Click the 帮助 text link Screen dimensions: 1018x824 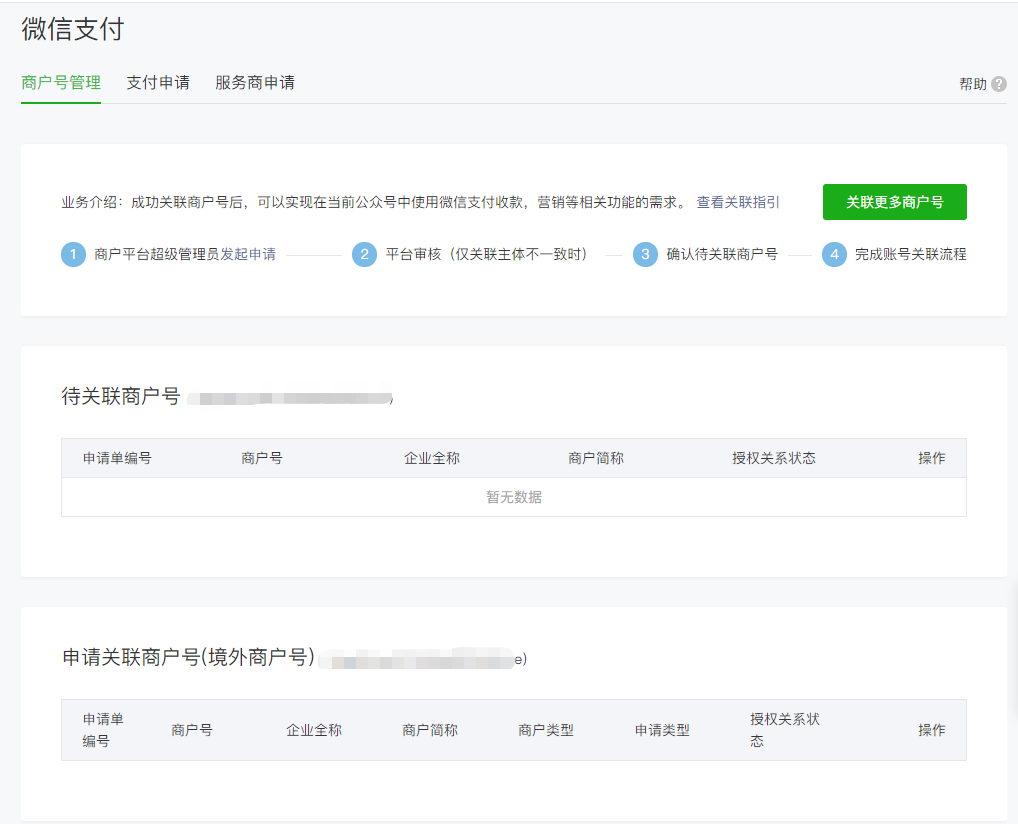pyautogui.click(x=973, y=84)
